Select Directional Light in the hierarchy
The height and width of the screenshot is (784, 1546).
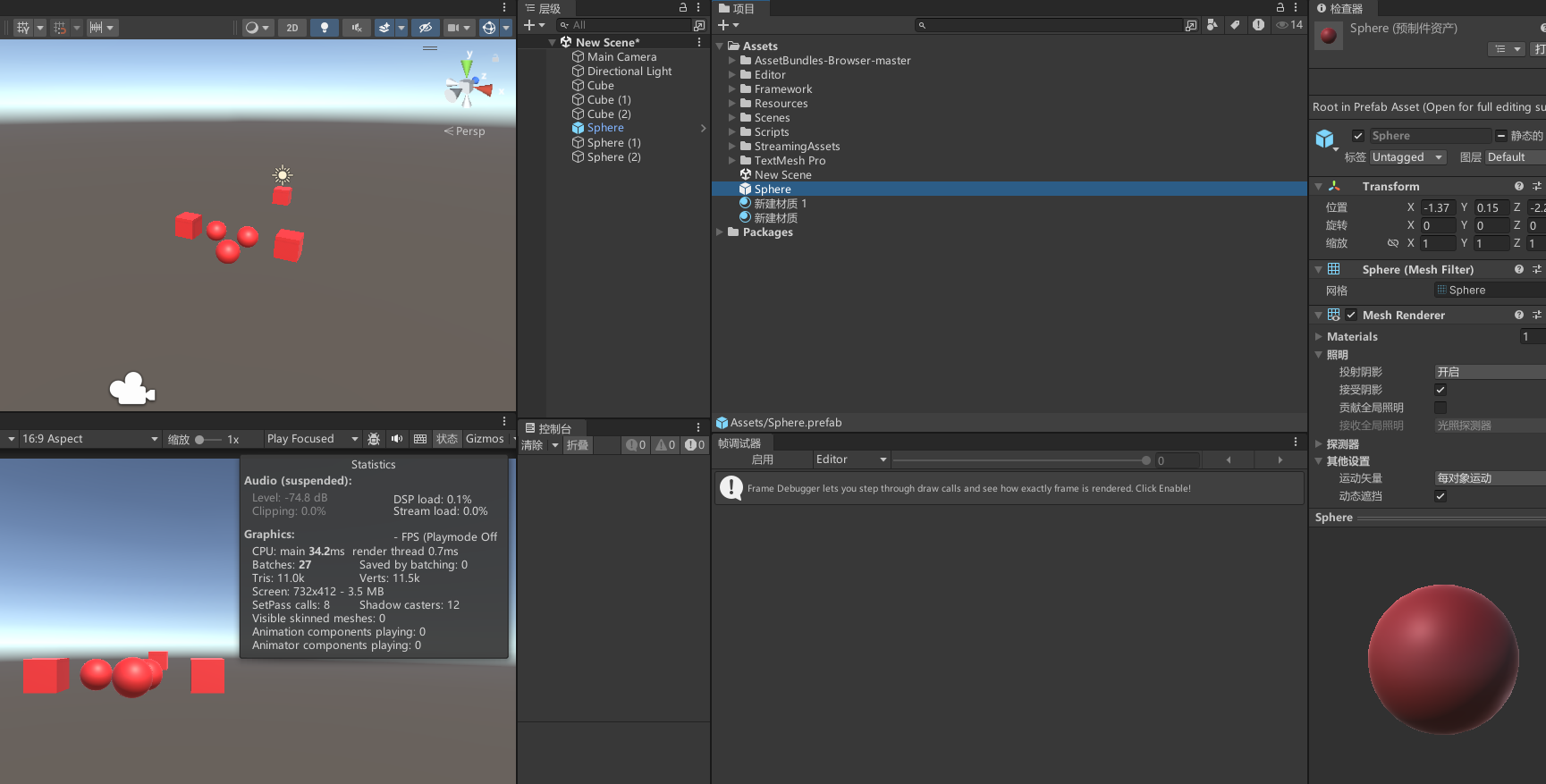(629, 72)
